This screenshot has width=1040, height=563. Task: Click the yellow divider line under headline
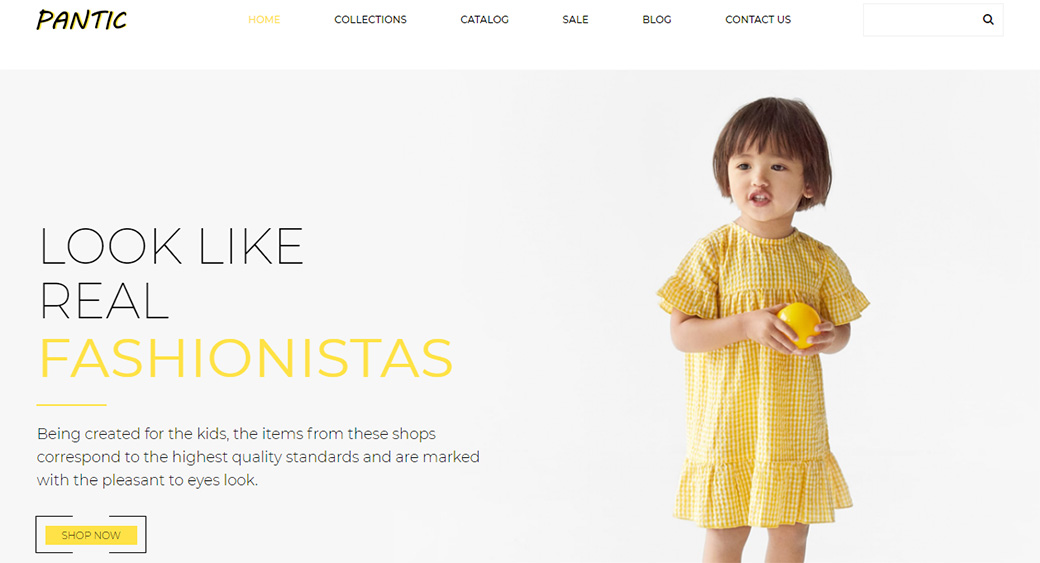pyautogui.click(x=72, y=405)
